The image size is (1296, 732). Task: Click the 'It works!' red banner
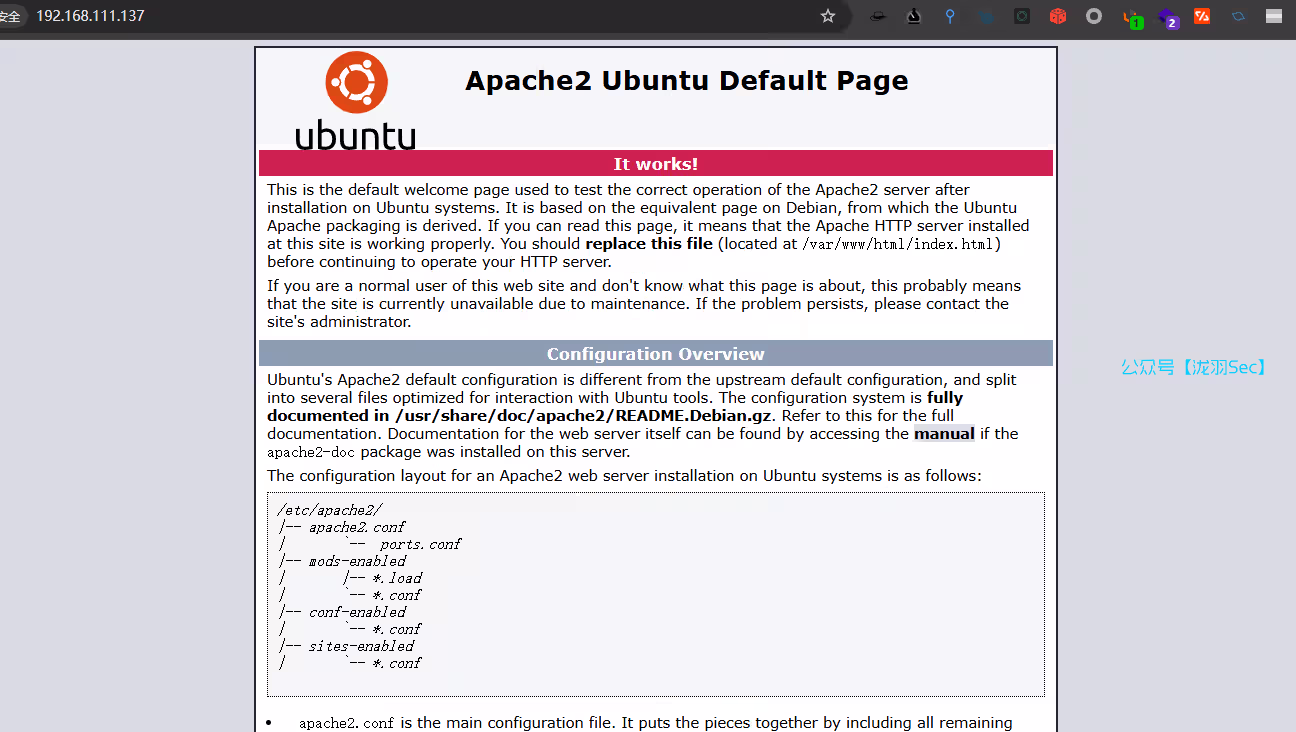655,164
